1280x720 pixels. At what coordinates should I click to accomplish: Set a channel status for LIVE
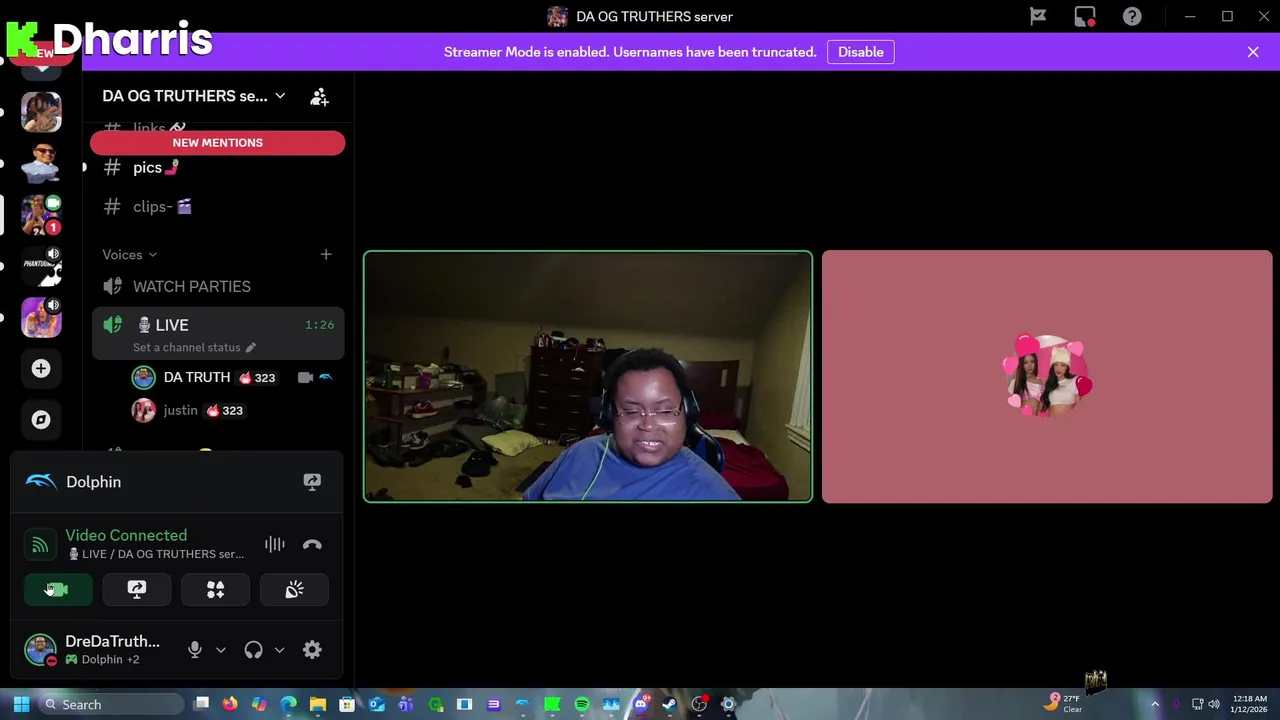pos(194,348)
